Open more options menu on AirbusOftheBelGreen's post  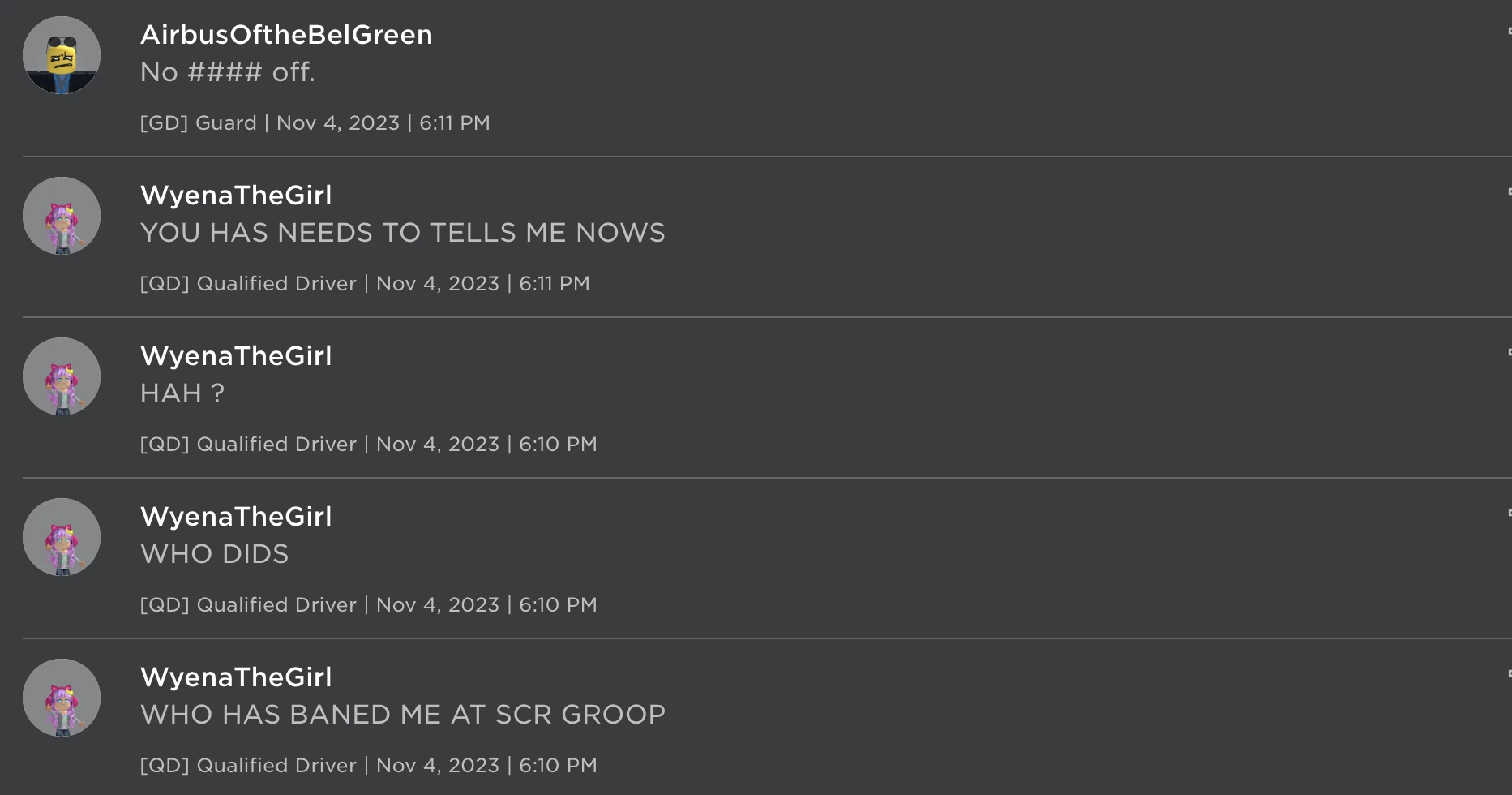coord(1508,32)
